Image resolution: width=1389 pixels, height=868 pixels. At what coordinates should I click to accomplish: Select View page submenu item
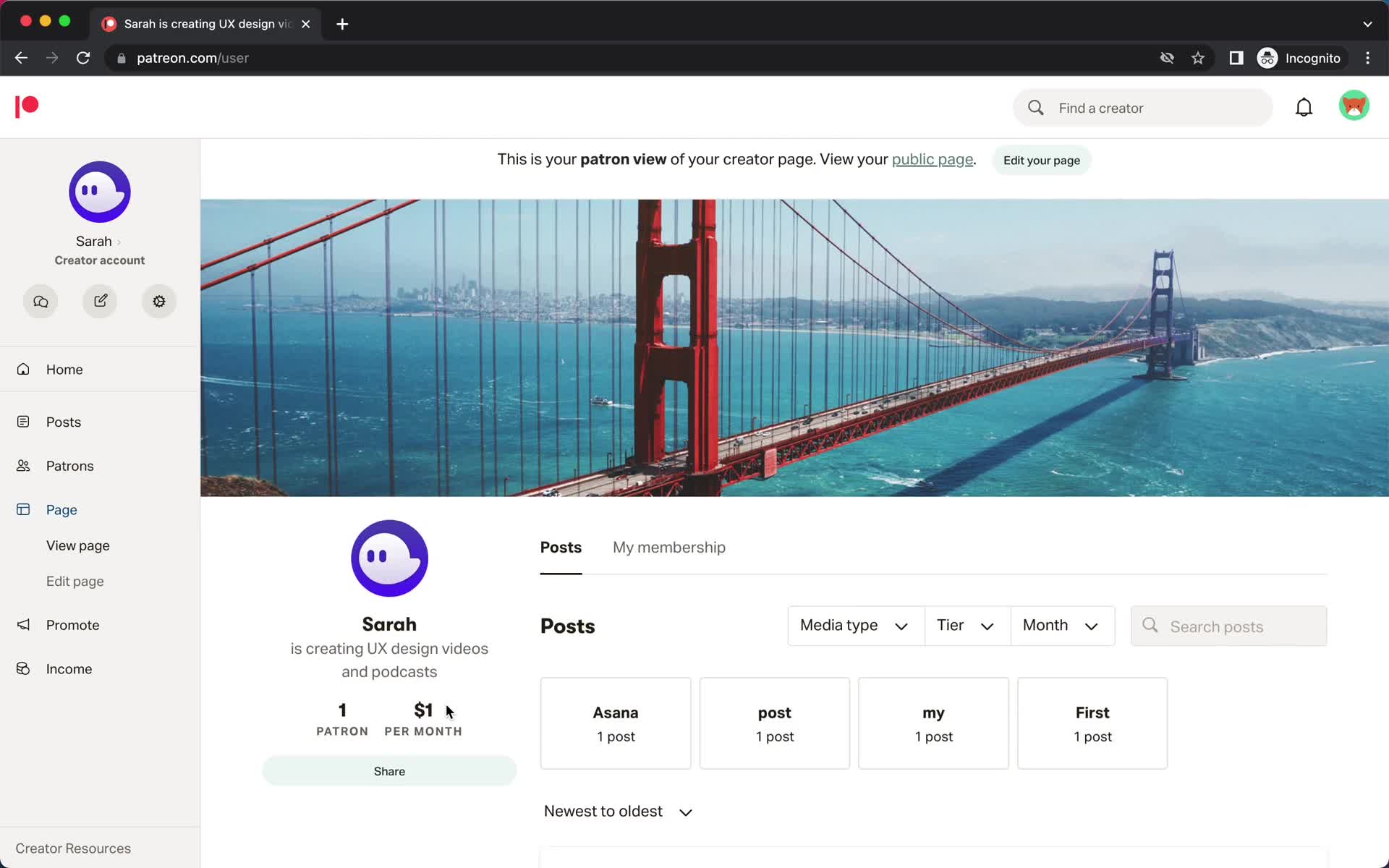(x=78, y=545)
